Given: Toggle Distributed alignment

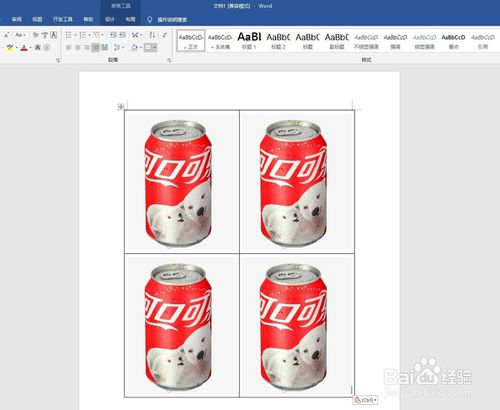Looking at the screenshot, I should (105, 48).
